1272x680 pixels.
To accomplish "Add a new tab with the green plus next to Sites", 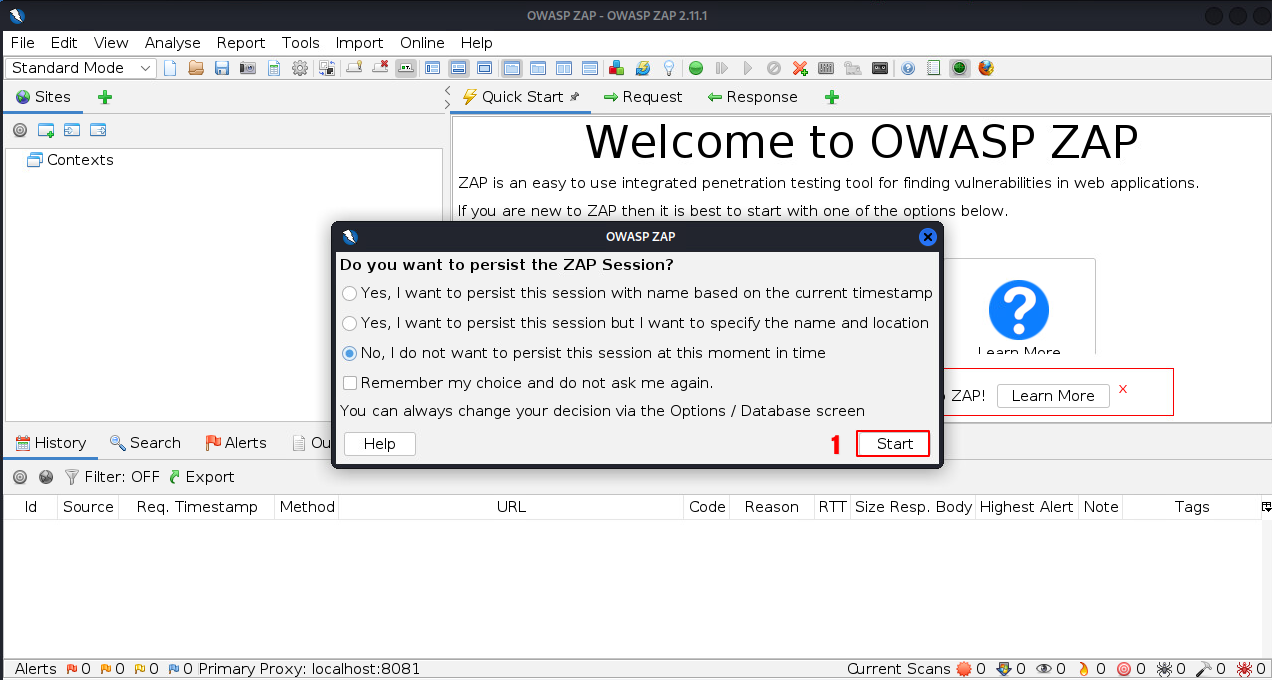I will coord(105,97).
